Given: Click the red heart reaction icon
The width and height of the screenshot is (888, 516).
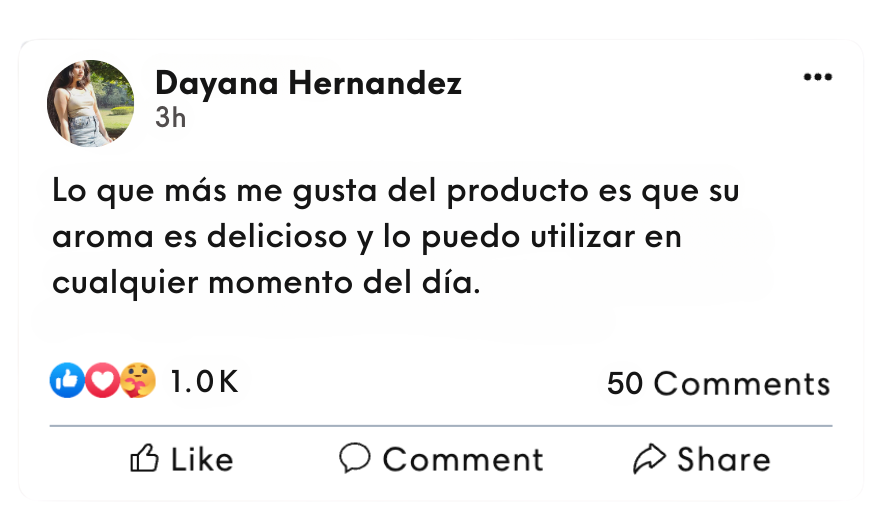Looking at the screenshot, I should pos(102,380).
